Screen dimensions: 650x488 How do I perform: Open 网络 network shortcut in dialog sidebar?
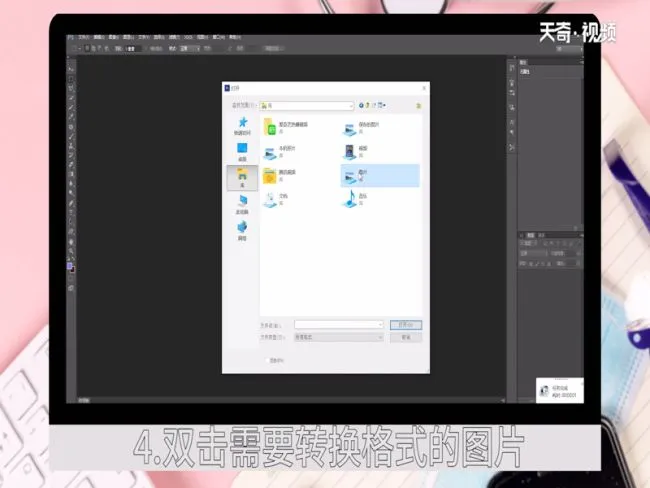pyautogui.click(x=243, y=231)
